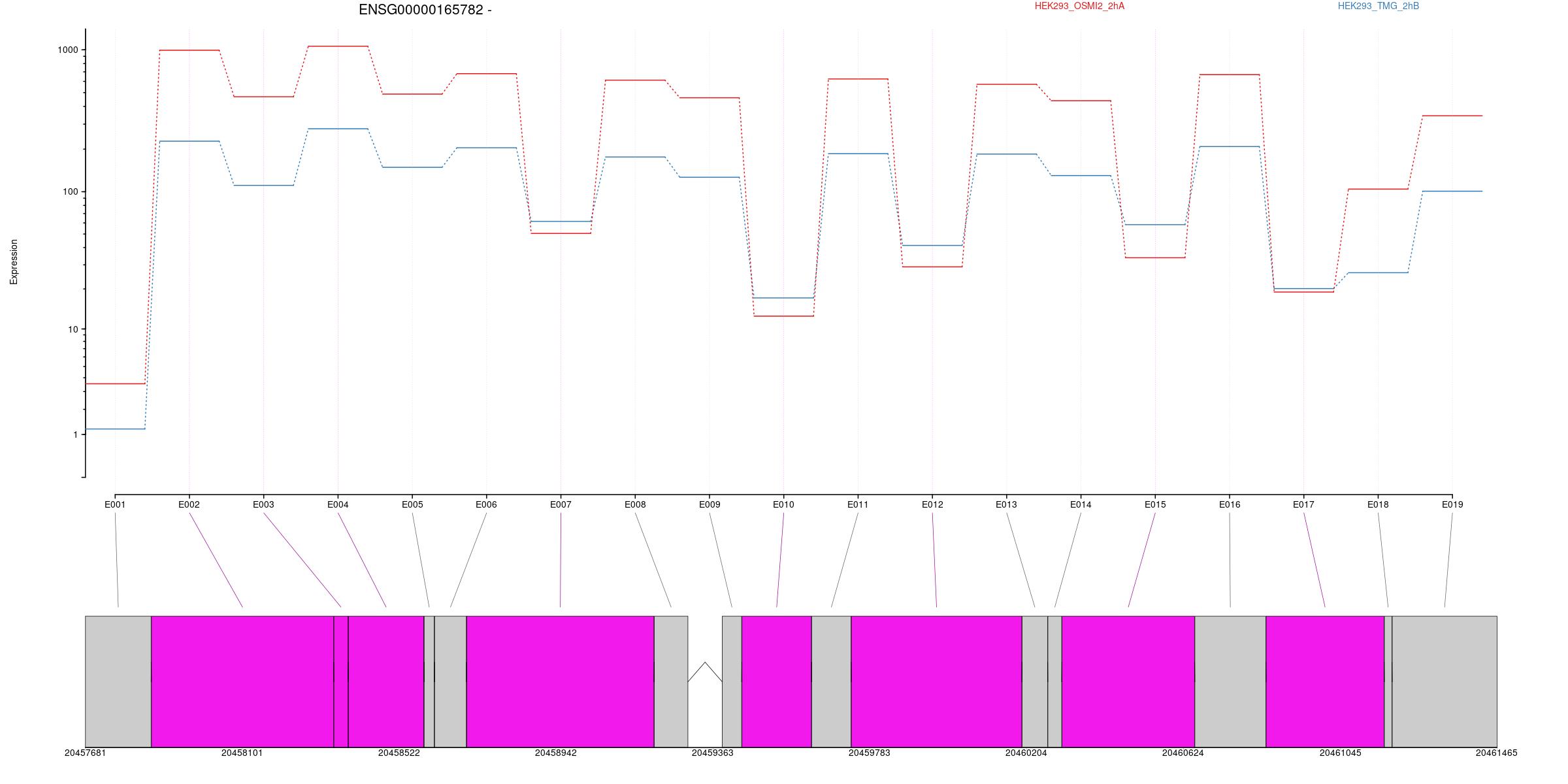Click the 20461045 genomic coordinate
Screen dimensions: 1568x784
click(1341, 753)
